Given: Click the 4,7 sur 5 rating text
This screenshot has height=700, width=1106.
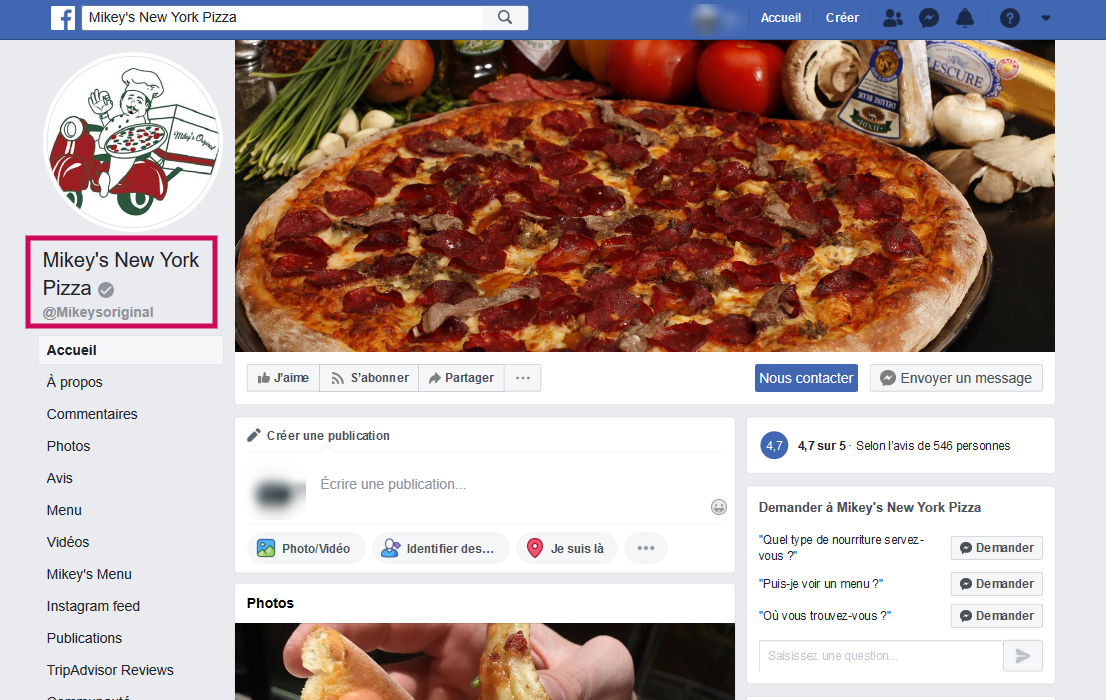Looking at the screenshot, I should click(x=822, y=445).
